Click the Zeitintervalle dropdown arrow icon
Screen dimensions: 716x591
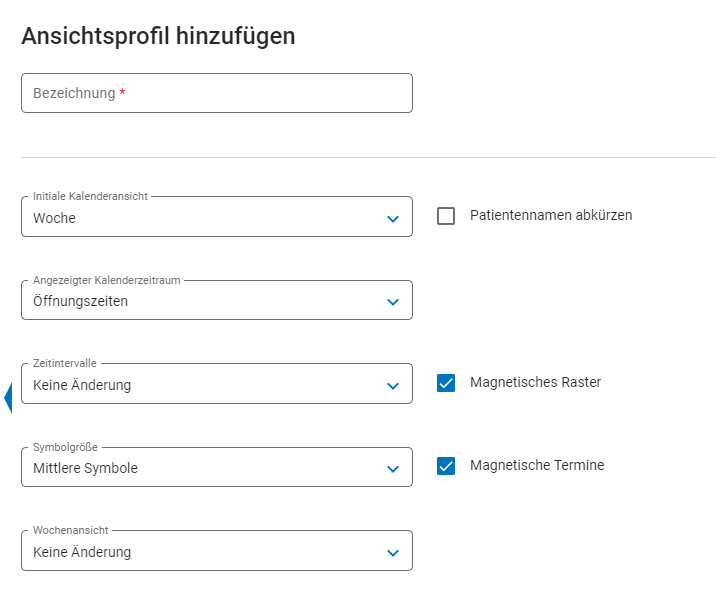coord(393,386)
